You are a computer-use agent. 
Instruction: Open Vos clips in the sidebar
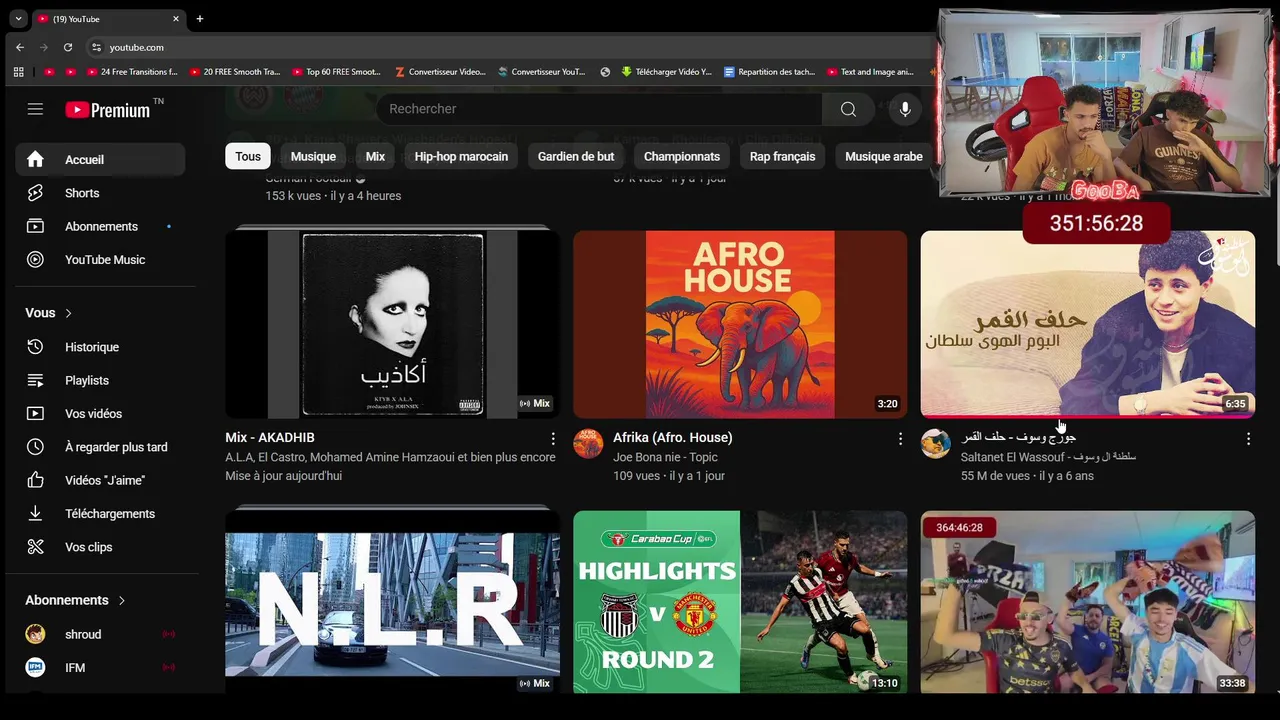100,547
